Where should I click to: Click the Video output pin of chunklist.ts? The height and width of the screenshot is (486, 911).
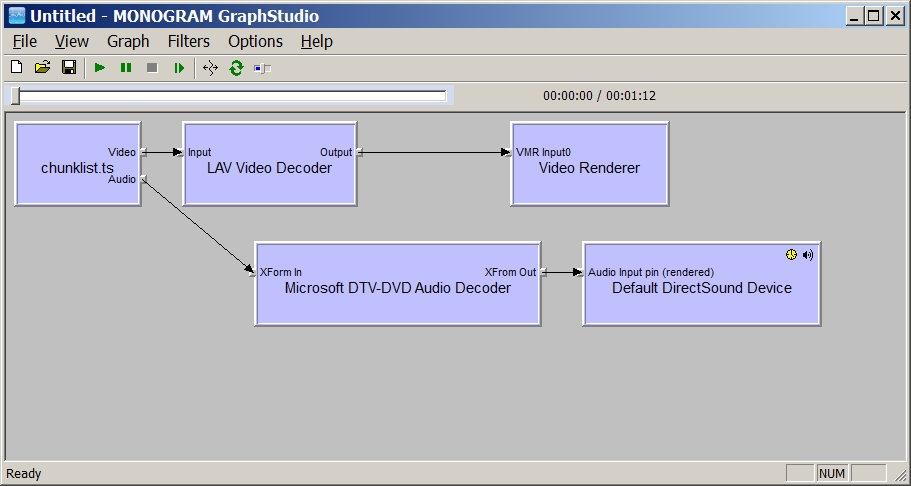click(x=144, y=152)
